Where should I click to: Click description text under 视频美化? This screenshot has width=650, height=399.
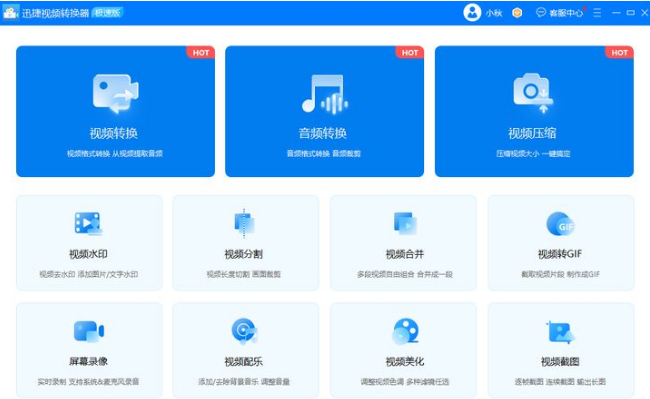coord(405,382)
